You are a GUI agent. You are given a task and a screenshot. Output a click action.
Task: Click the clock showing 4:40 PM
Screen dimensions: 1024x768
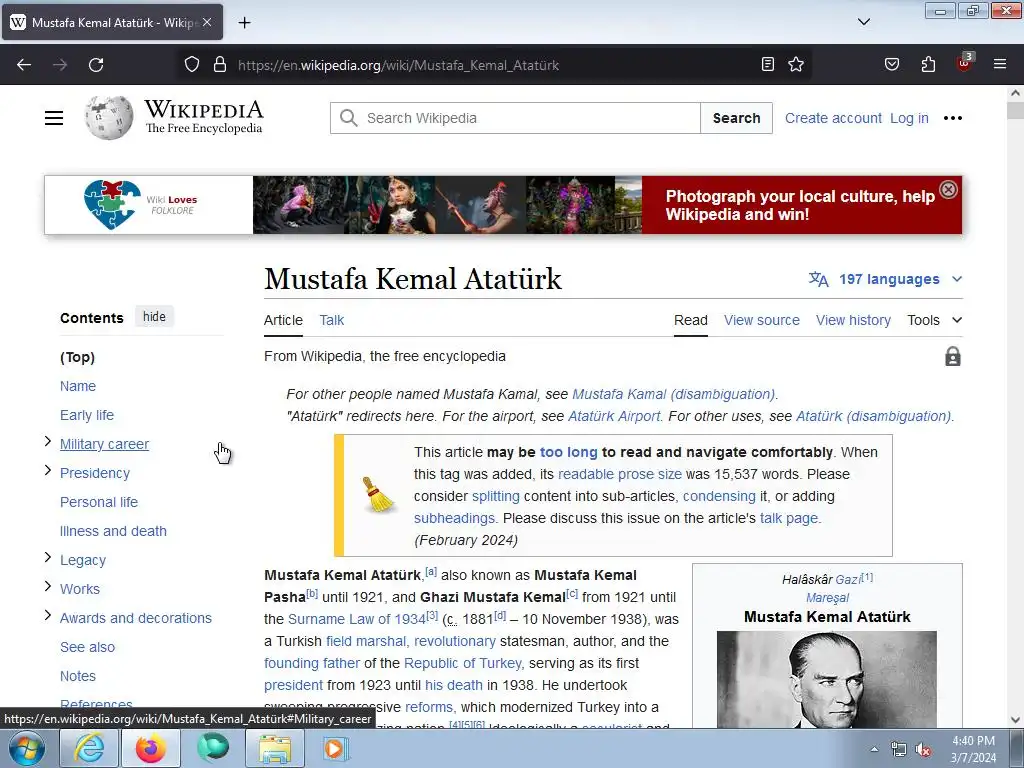click(x=973, y=741)
